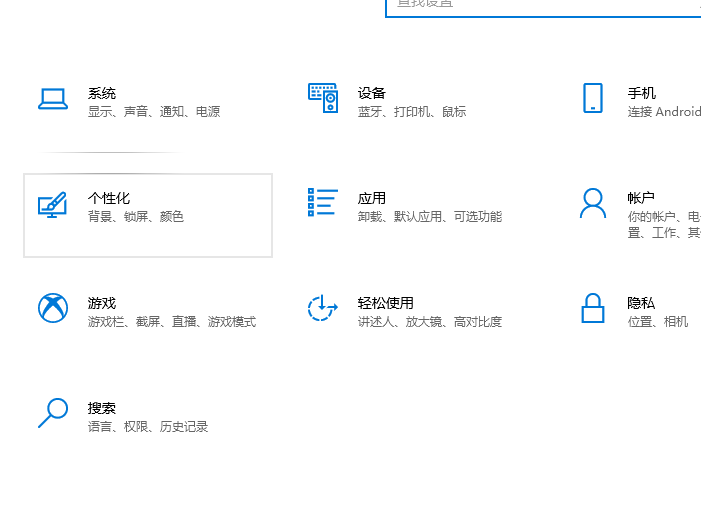
Task: Click the 系统 laptop icon
Action: coord(52,99)
